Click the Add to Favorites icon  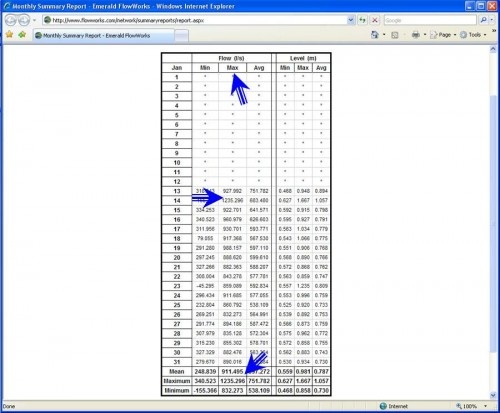(22, 35)
